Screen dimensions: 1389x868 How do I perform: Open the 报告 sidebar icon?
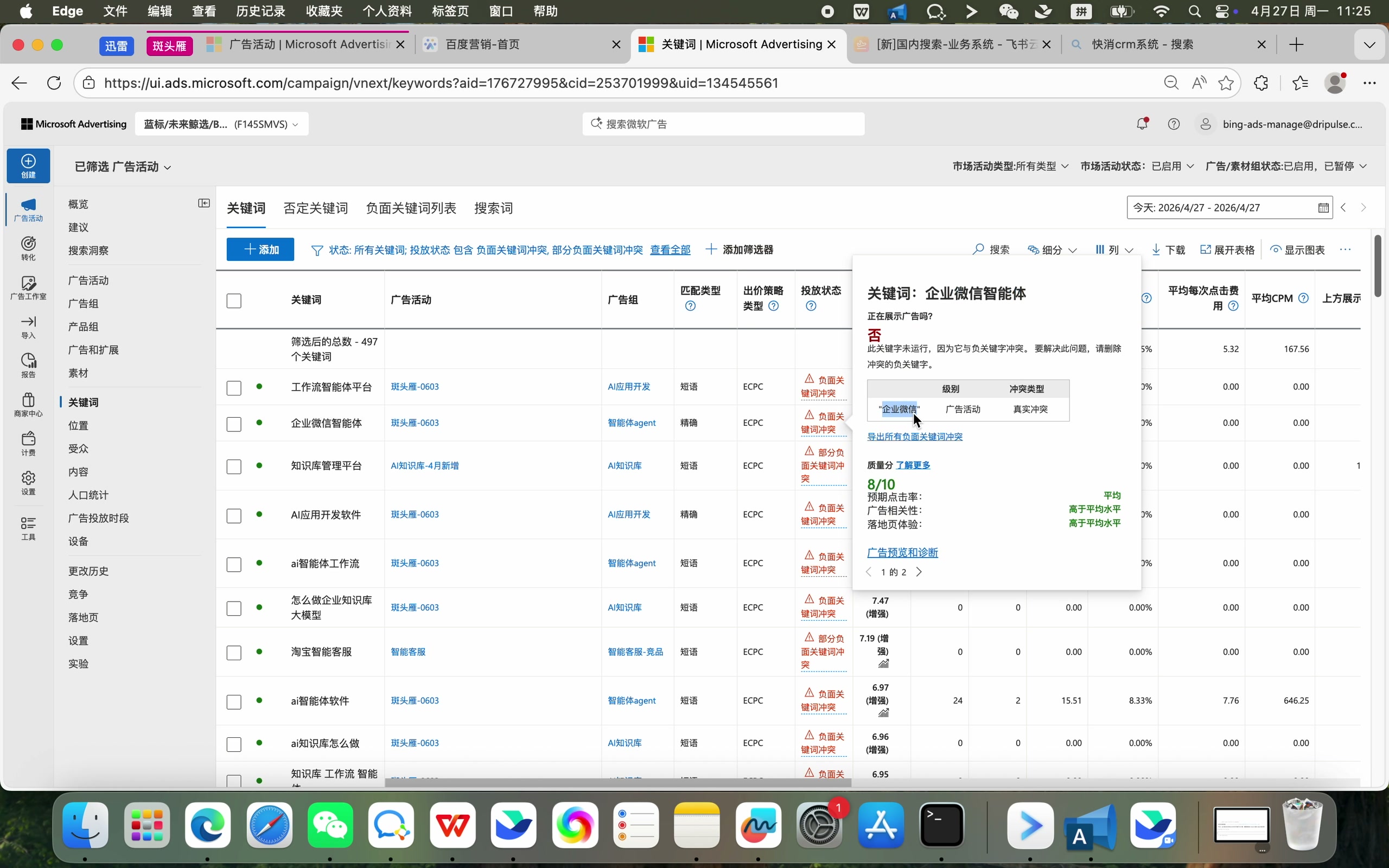[x=28, y=361]
